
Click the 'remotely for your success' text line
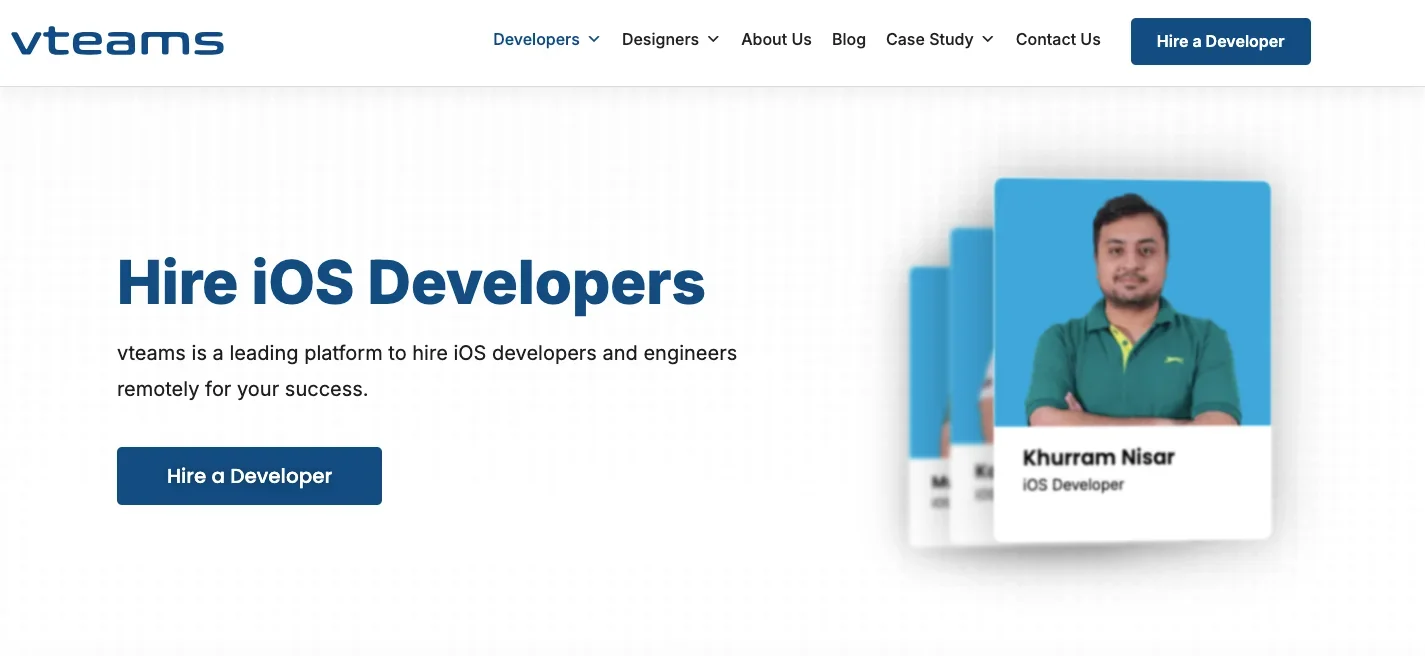[x=242, y=389]
